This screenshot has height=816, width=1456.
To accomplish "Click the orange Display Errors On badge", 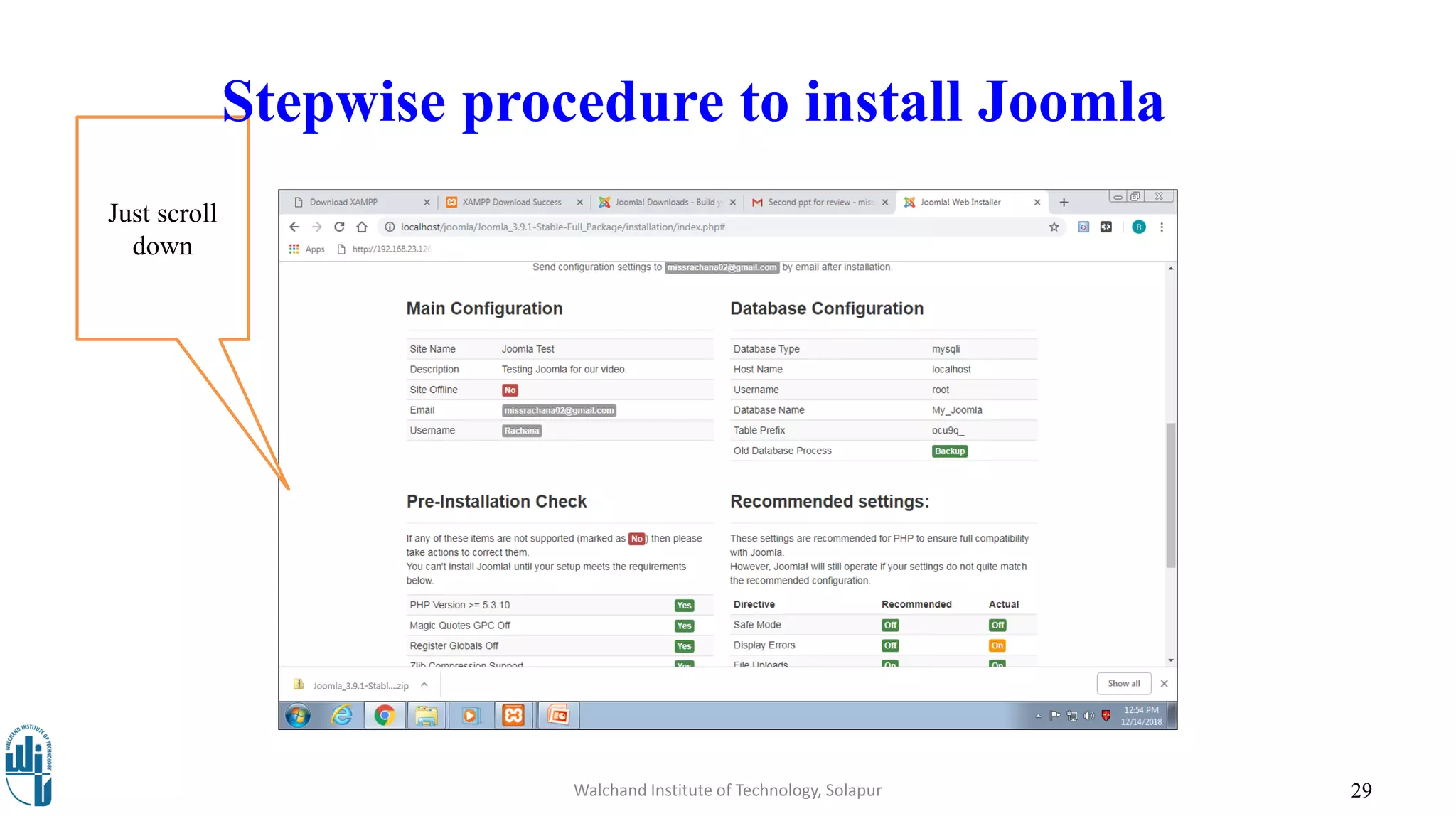I will click(997, 645).
